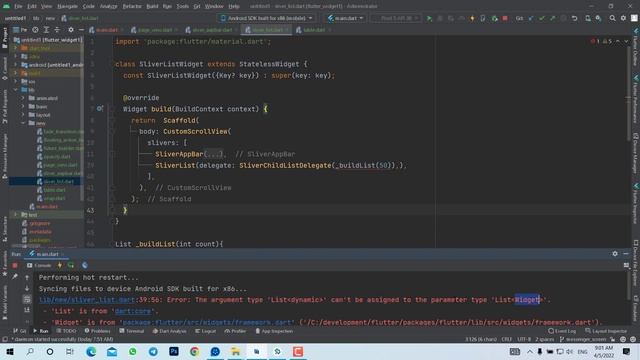This screenshot has width=640, height=360.
Task: Toggle the Flutter Outline side tab
Action: (x=636, y=47)
